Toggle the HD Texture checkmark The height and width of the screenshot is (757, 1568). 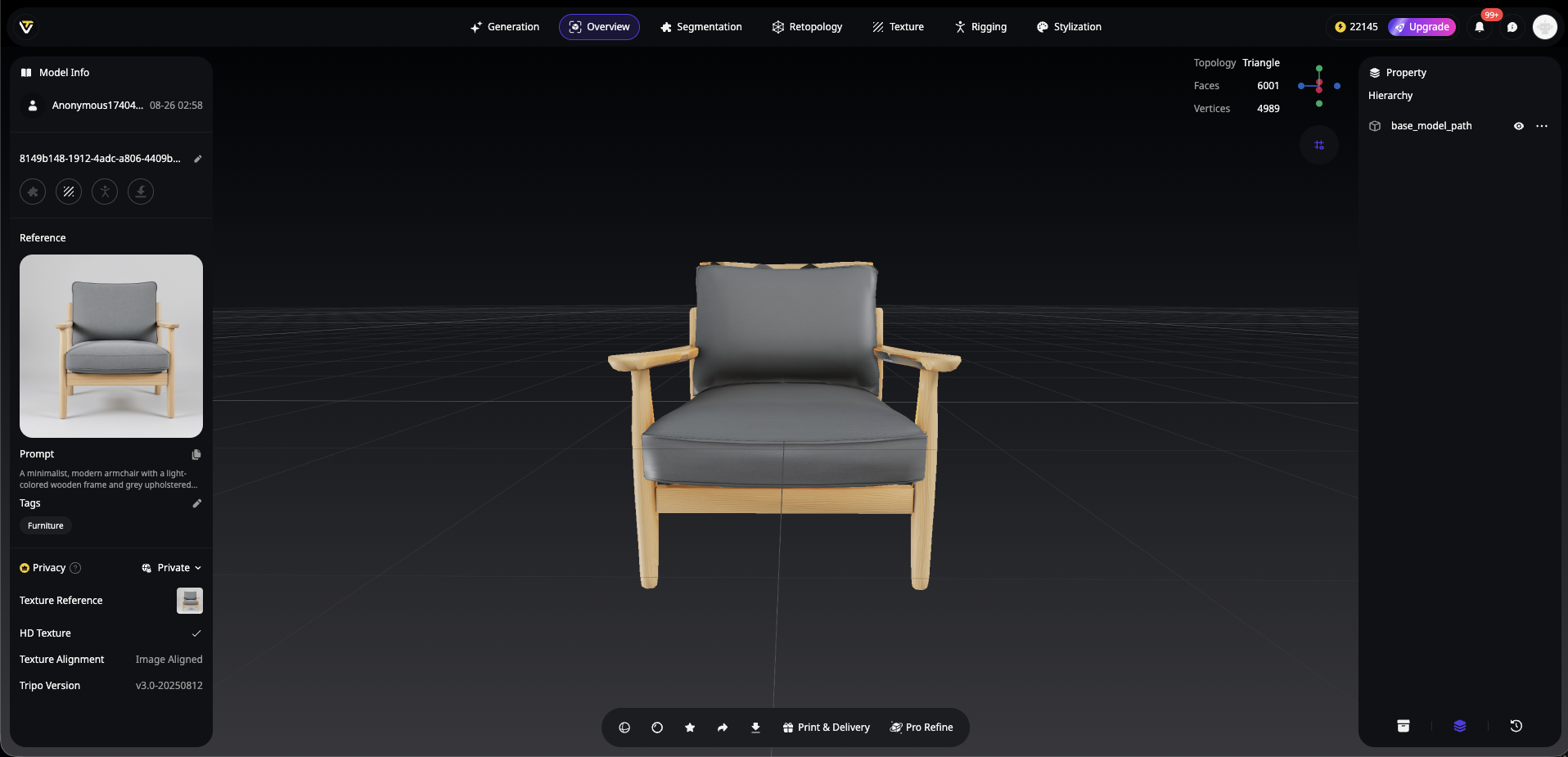point(196,633)
